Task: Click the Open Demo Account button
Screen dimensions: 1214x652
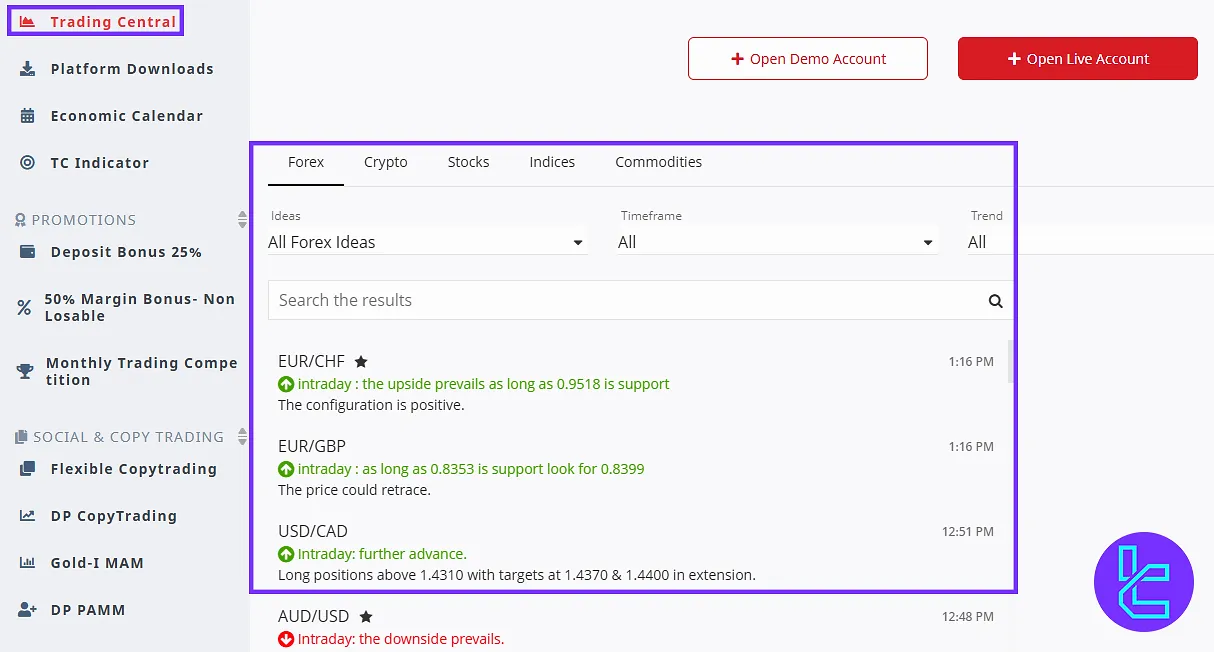Action: click(807, 59)
